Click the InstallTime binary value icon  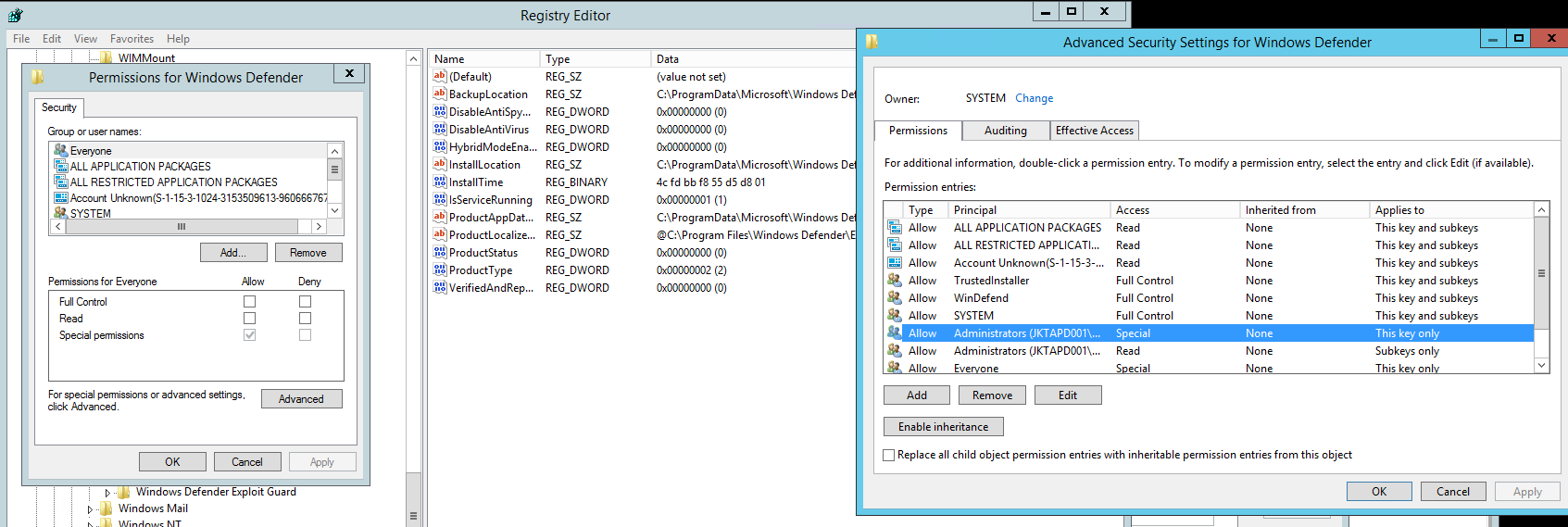click(x=440, y=182)
